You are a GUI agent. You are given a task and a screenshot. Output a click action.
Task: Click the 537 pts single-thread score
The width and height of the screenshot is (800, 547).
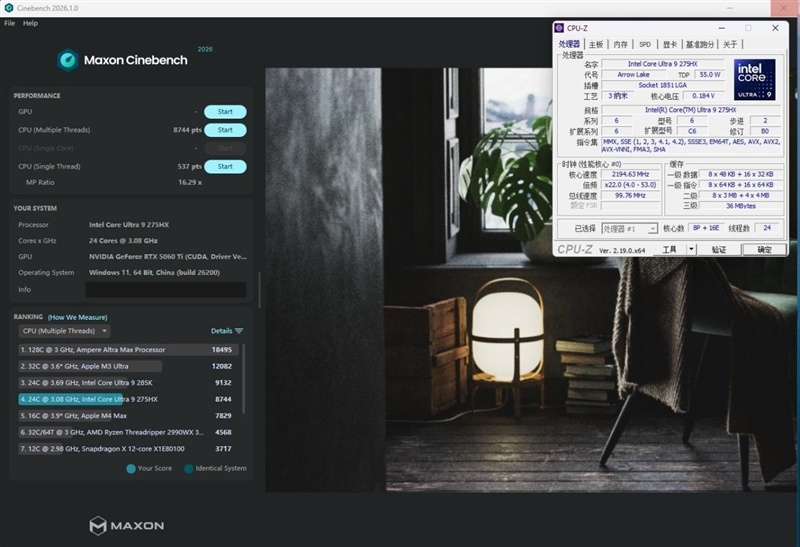pos(189,167)
